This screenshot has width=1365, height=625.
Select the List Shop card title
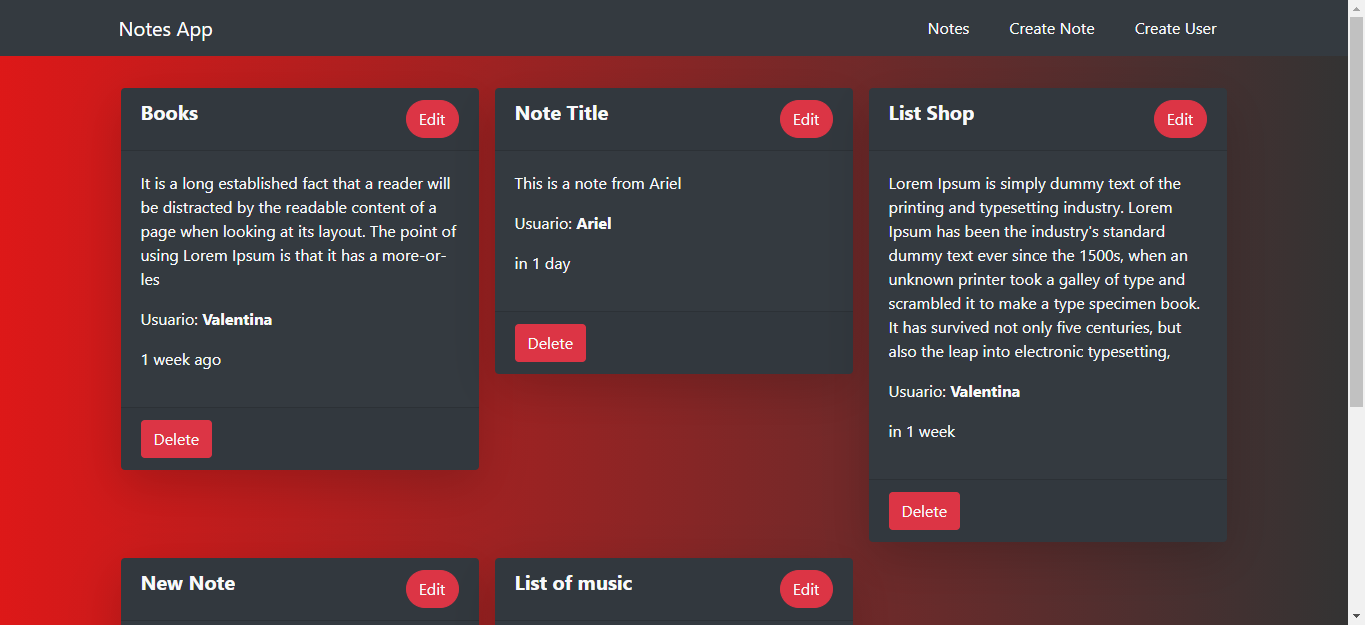click(931, 113)
